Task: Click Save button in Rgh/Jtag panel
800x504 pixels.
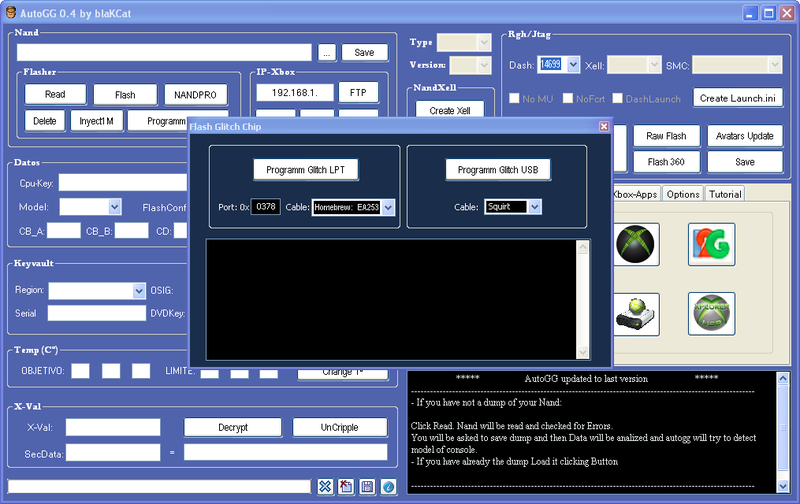Action: tap(745, 162)
